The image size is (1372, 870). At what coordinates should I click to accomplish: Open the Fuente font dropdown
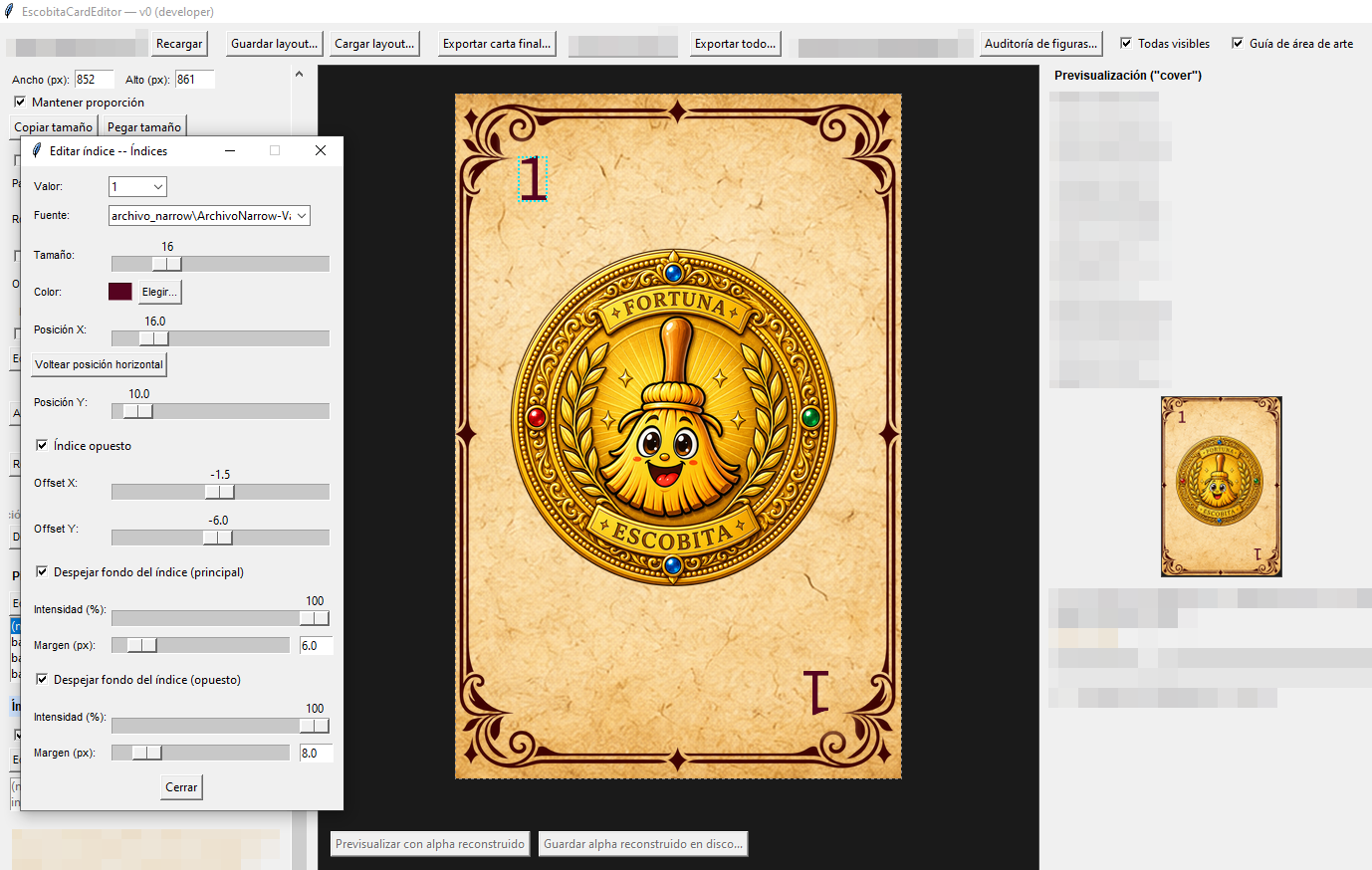pos(209,216)
